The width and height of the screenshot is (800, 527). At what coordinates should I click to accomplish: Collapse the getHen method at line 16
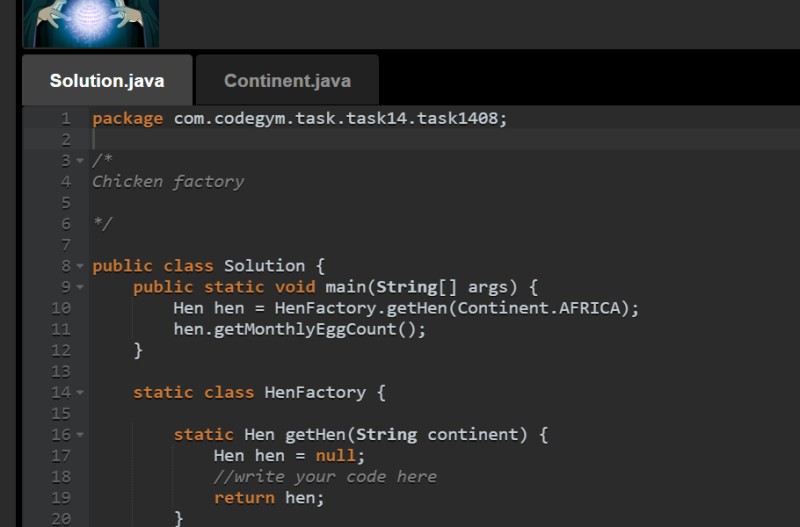click(80, 435)
